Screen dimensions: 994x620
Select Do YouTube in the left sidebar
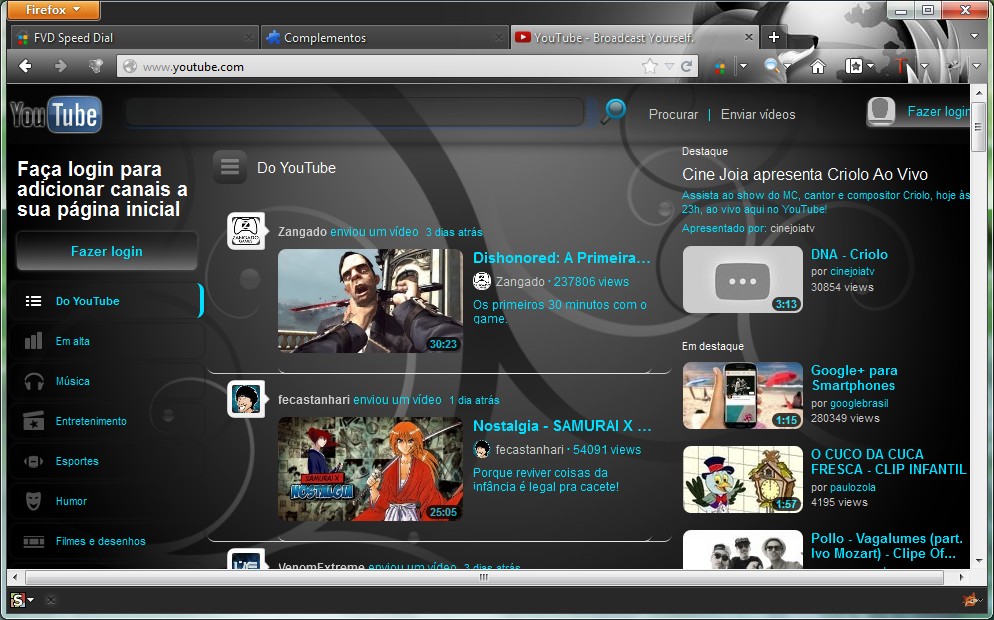pos(106,301)
